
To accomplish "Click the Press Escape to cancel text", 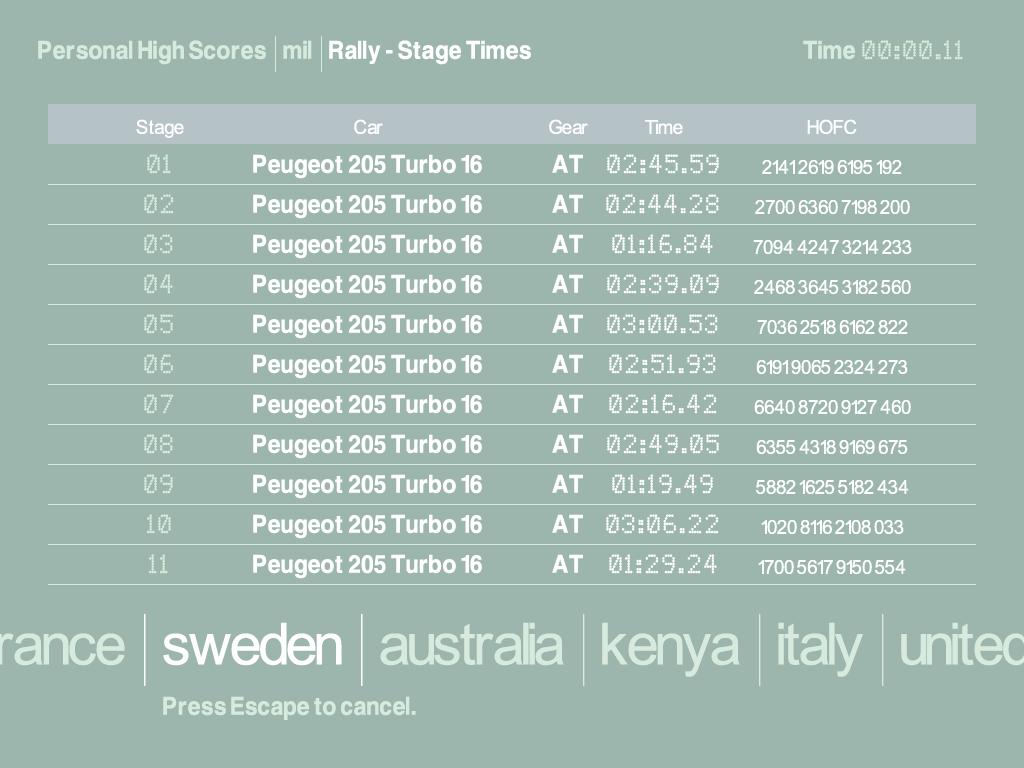I will (289, 707).
